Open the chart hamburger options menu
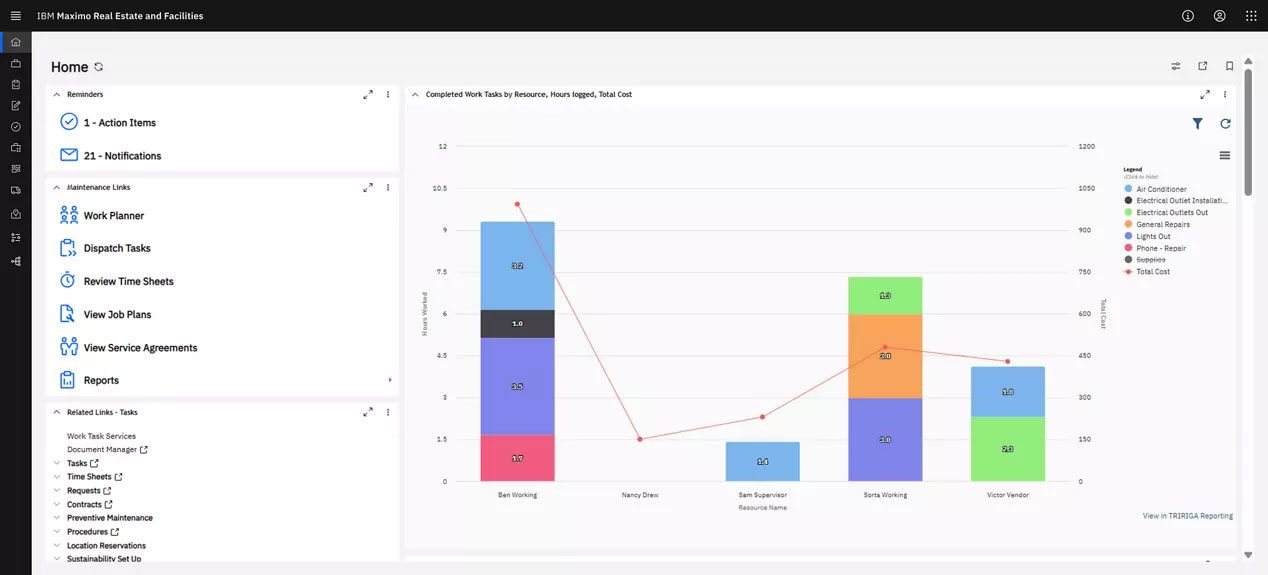Screen dimensions: 1268x575 click(x=1225, y=155)
